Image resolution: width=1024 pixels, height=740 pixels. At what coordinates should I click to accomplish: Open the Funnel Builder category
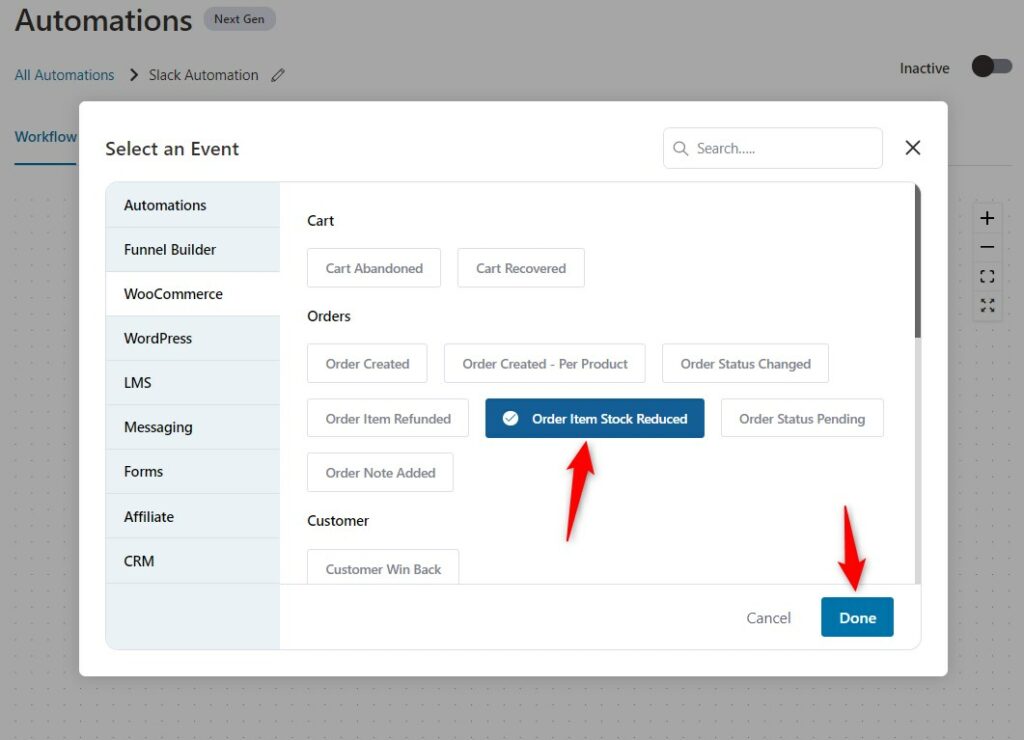(193, 249)
